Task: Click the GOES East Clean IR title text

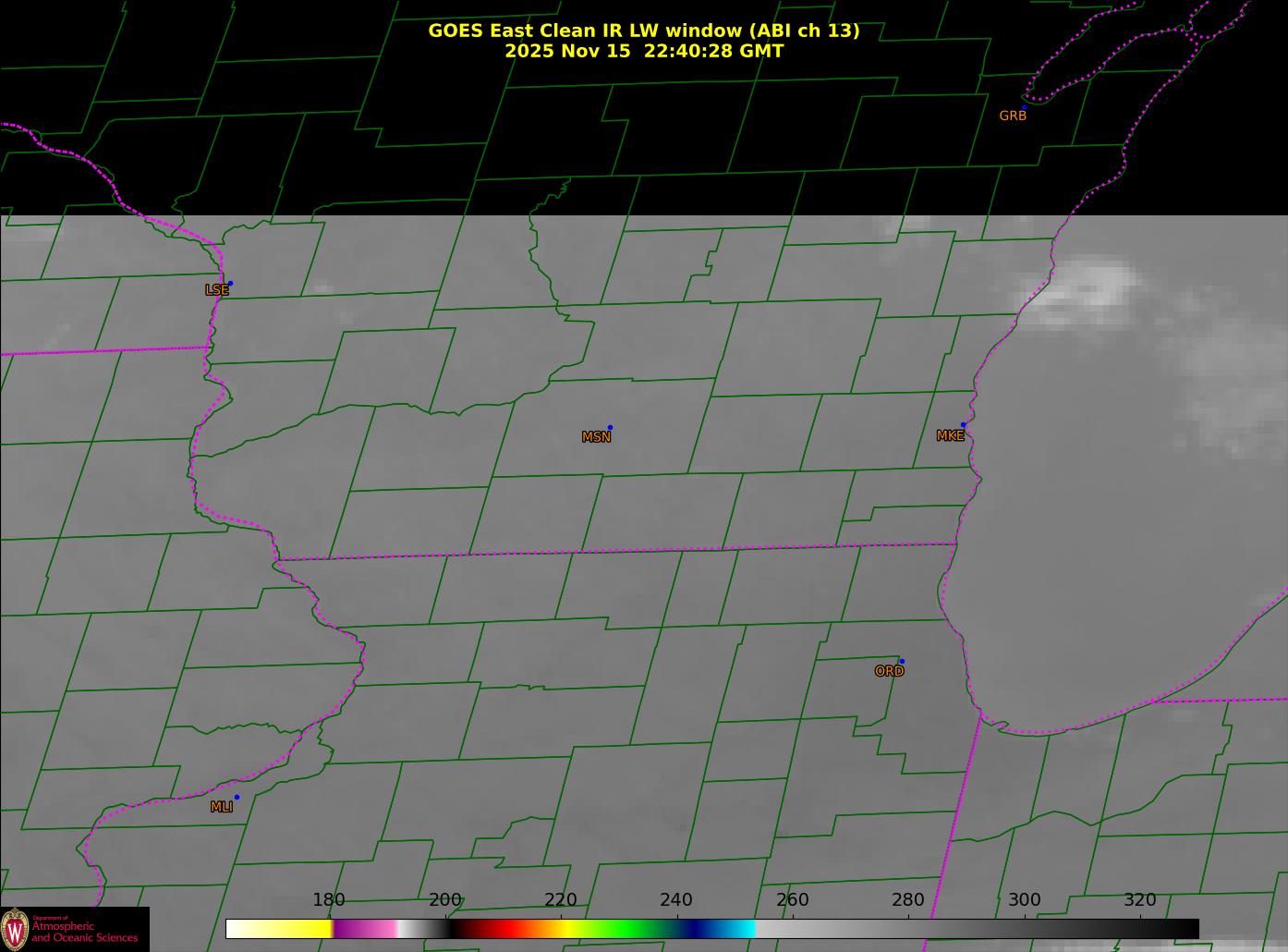Action: click(x=643, y=31)
